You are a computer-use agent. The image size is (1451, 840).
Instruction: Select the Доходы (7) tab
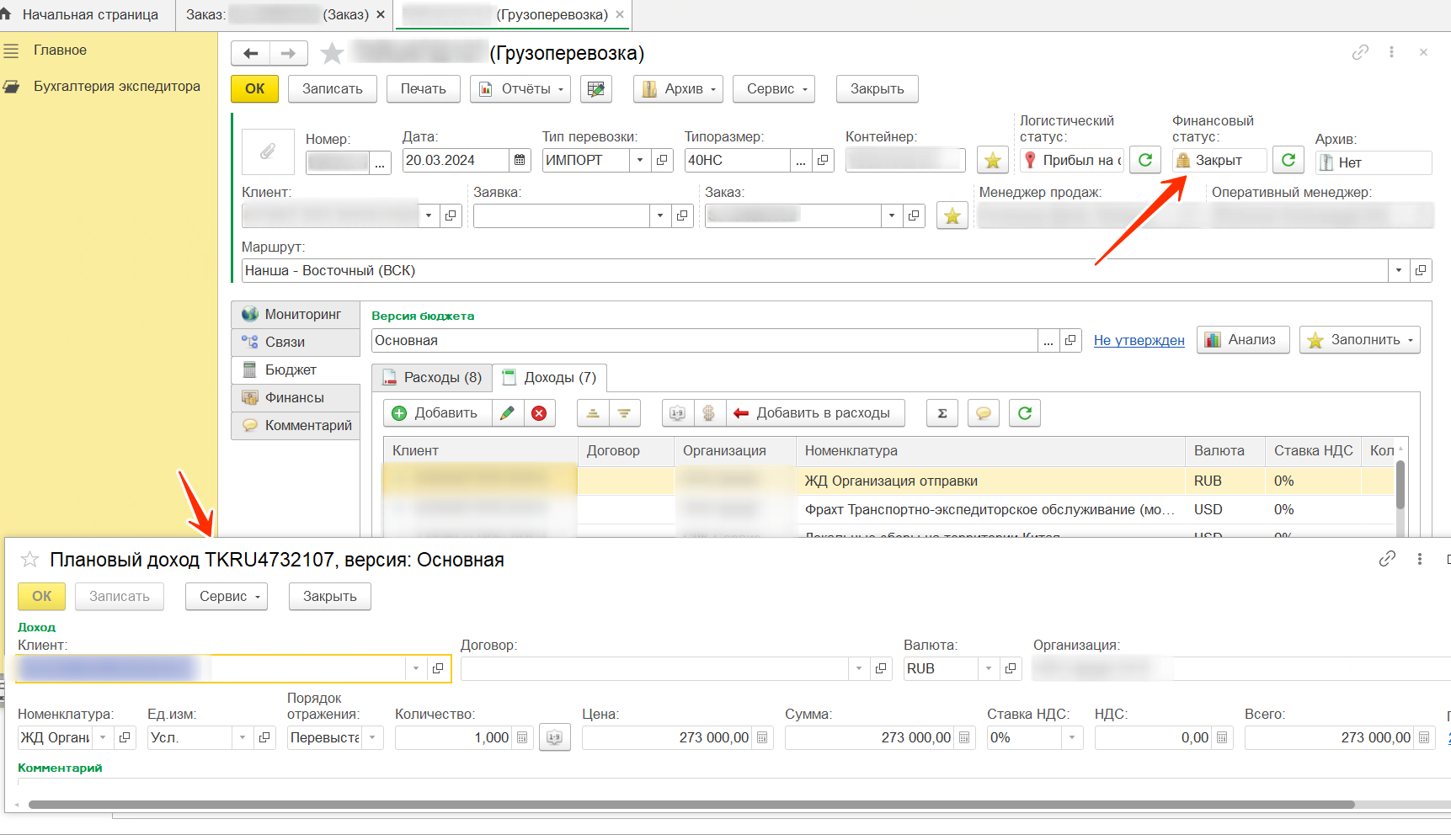click(x=550, y=377)
